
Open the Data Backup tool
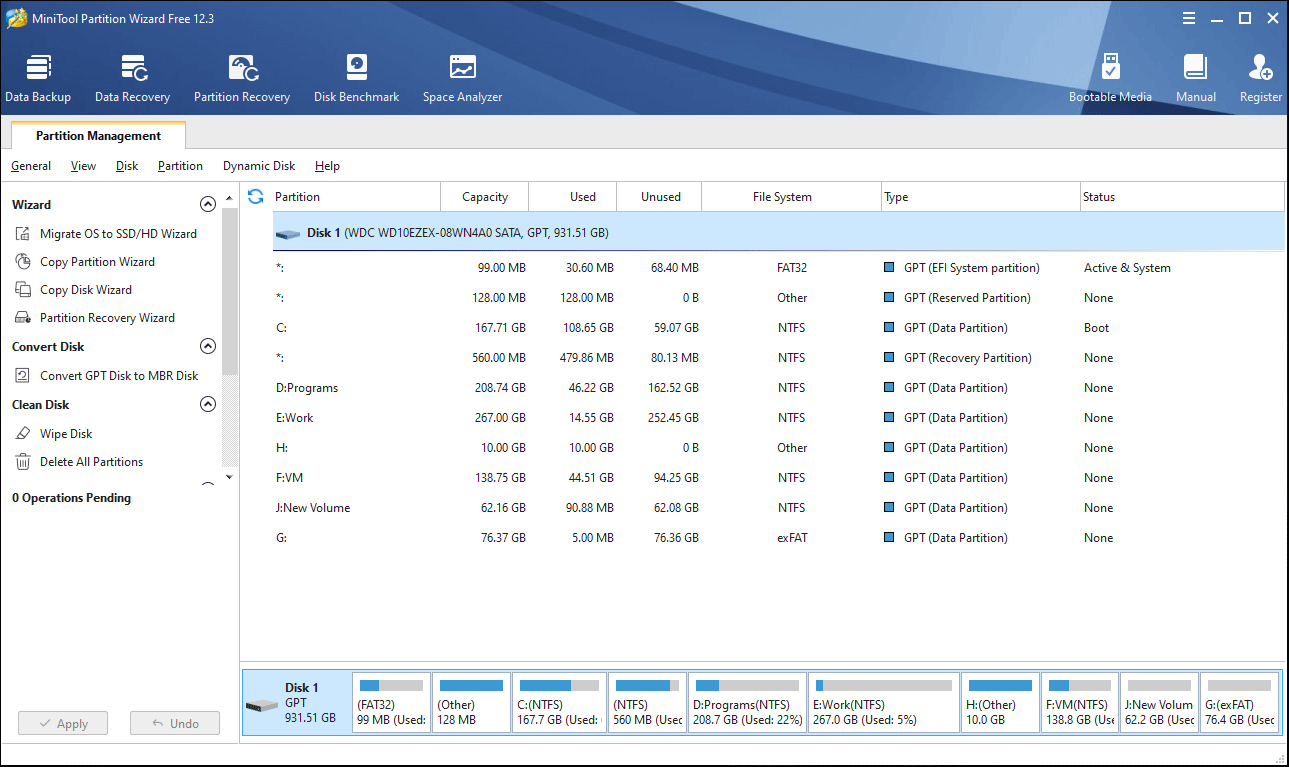(x=38, y=79)
